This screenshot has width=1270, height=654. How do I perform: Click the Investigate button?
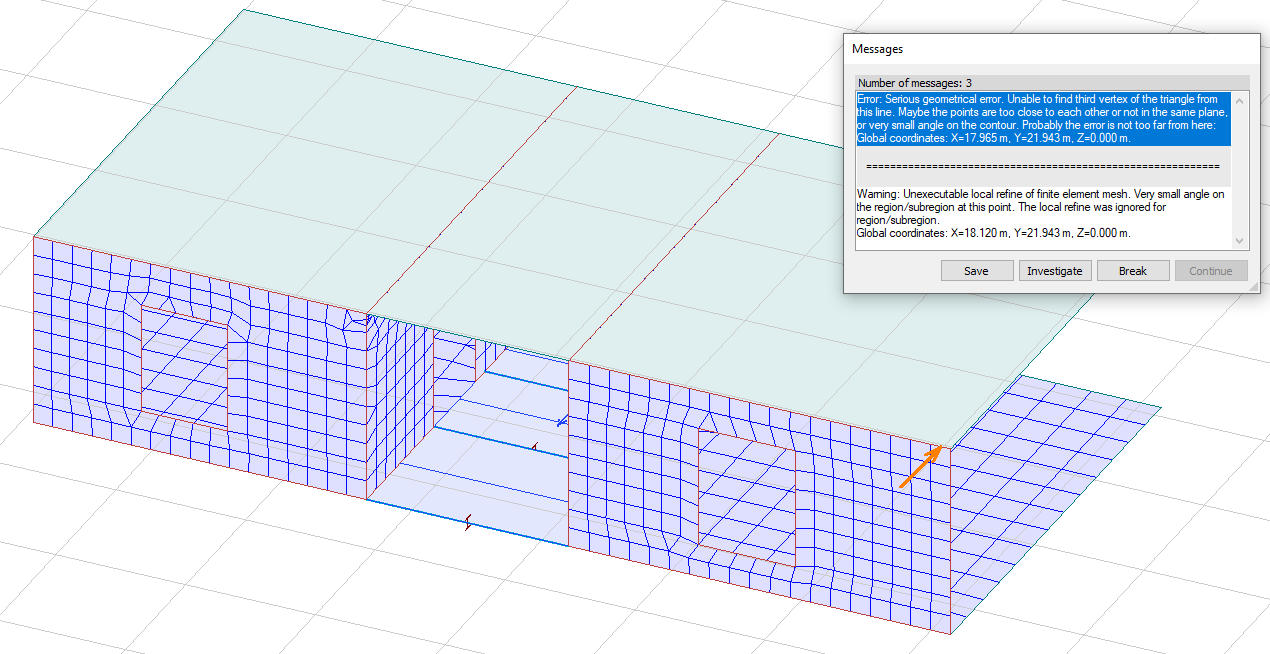pos(1054,271)
